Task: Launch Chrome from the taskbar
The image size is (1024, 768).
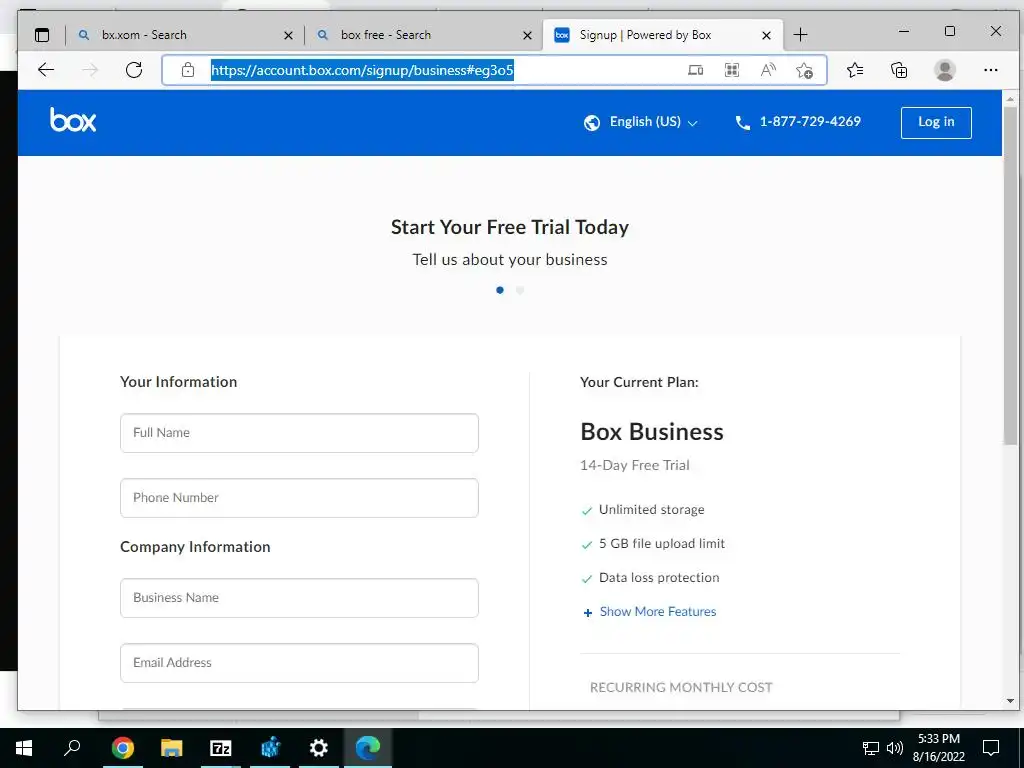Action: coord(122,748)
